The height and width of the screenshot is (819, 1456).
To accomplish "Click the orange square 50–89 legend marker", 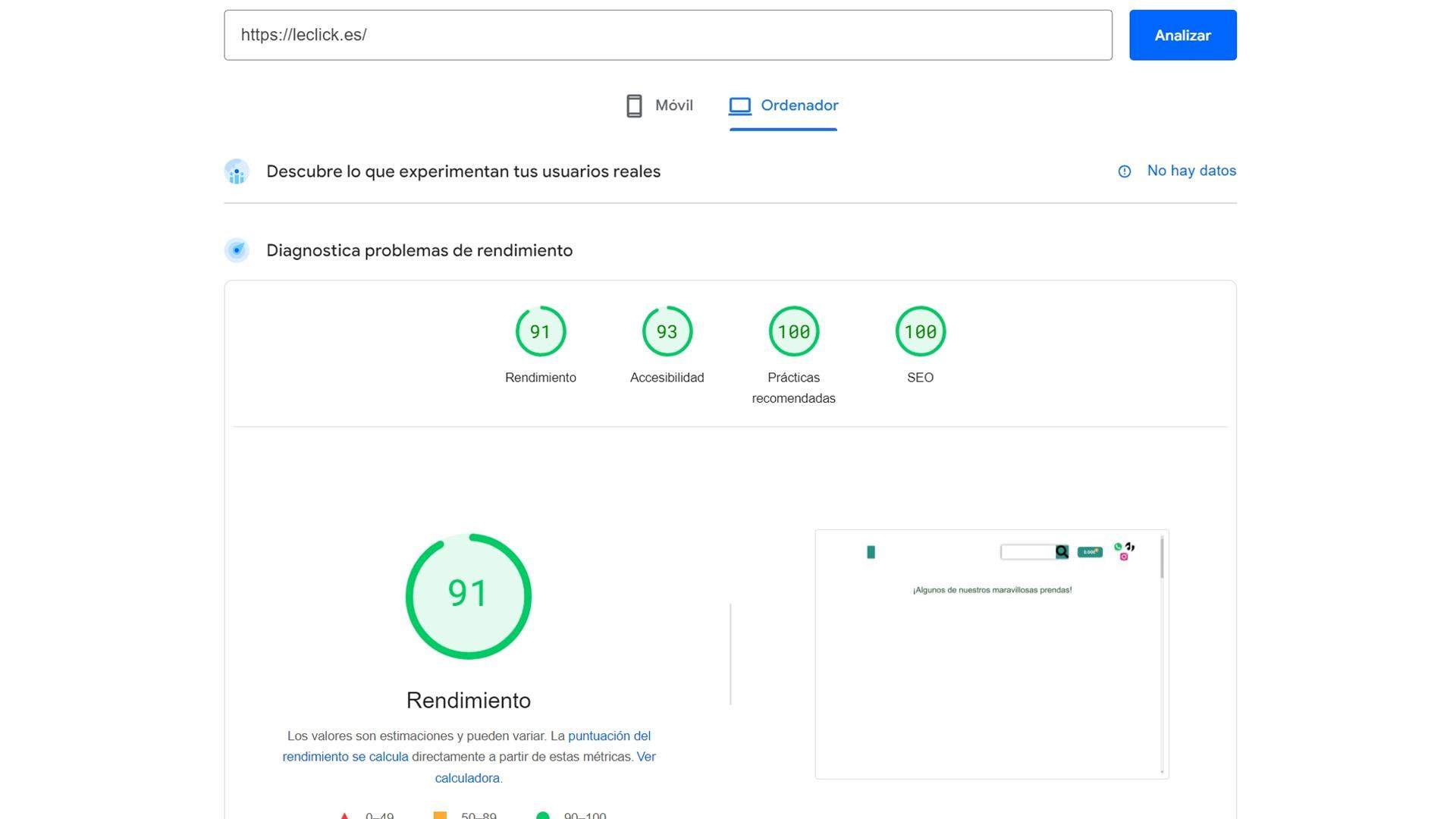I will (x=440, y=816).
